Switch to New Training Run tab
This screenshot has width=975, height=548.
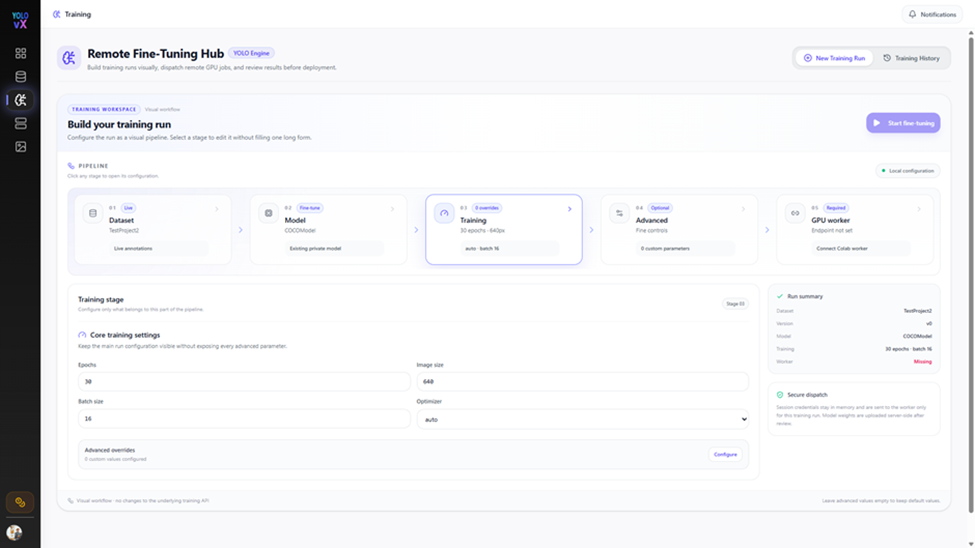(834, 58)
